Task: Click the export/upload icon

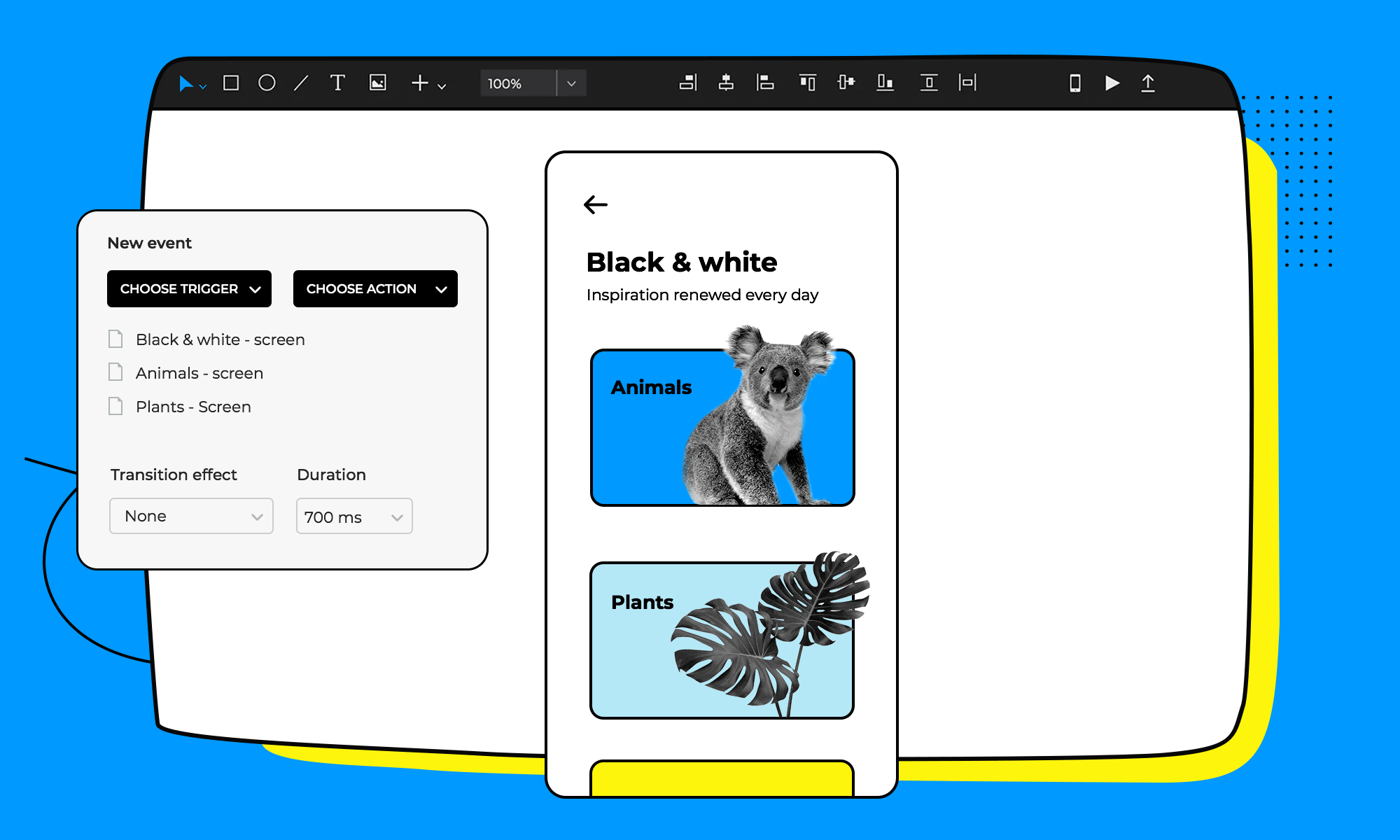Action: click(1147, 85)
